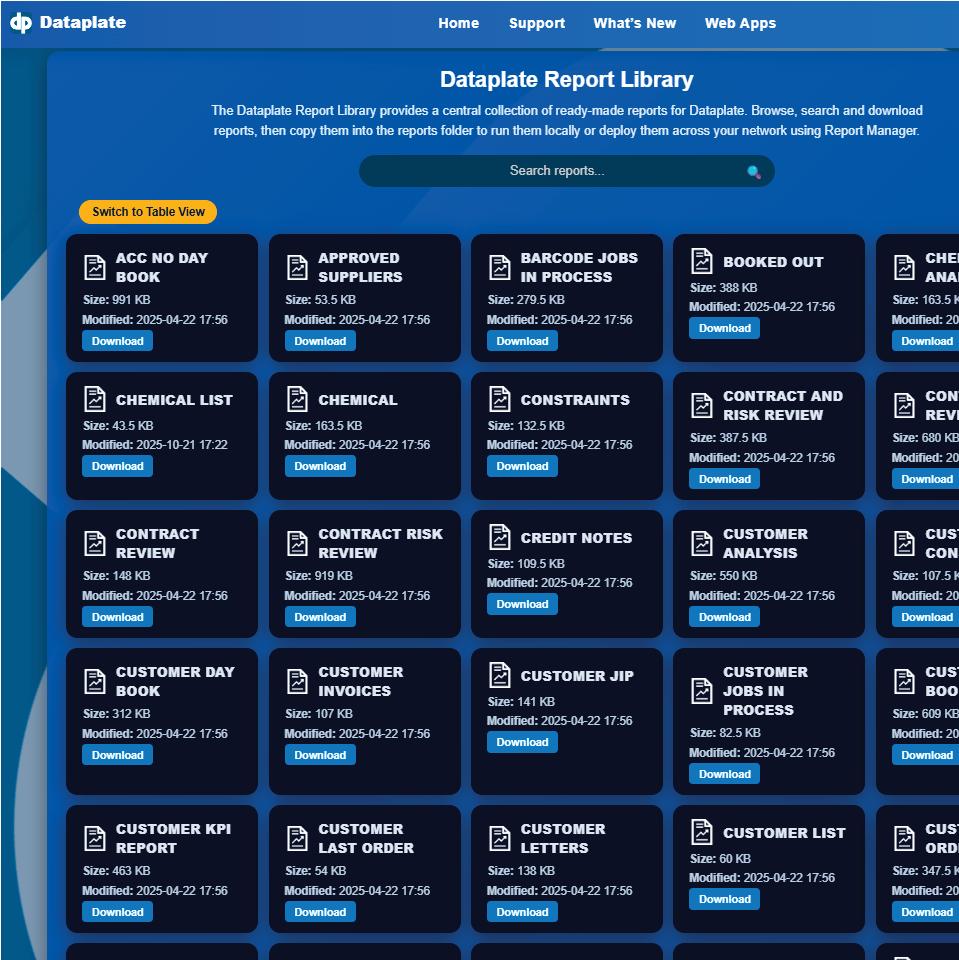959x960 pixels.
Task: Download the CUSTOMER LIST report
Action: coord(725,899)
